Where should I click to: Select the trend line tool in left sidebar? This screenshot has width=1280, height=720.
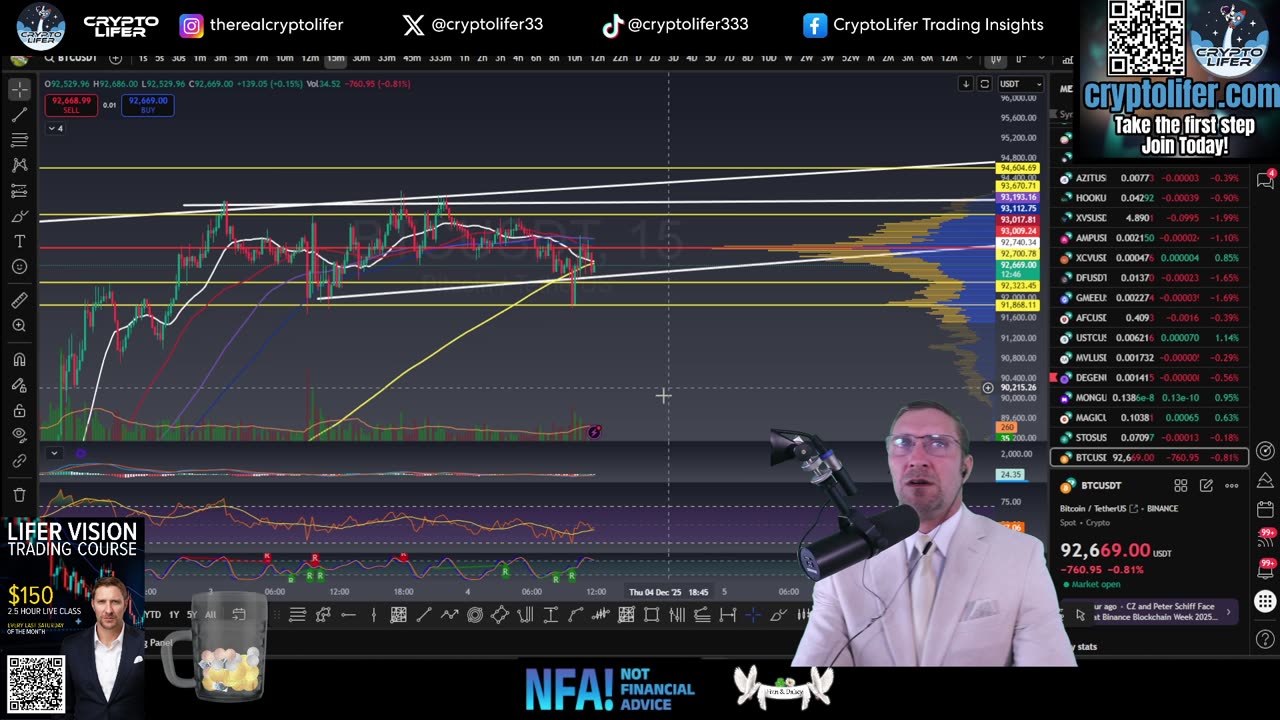[x=19, y=115]
